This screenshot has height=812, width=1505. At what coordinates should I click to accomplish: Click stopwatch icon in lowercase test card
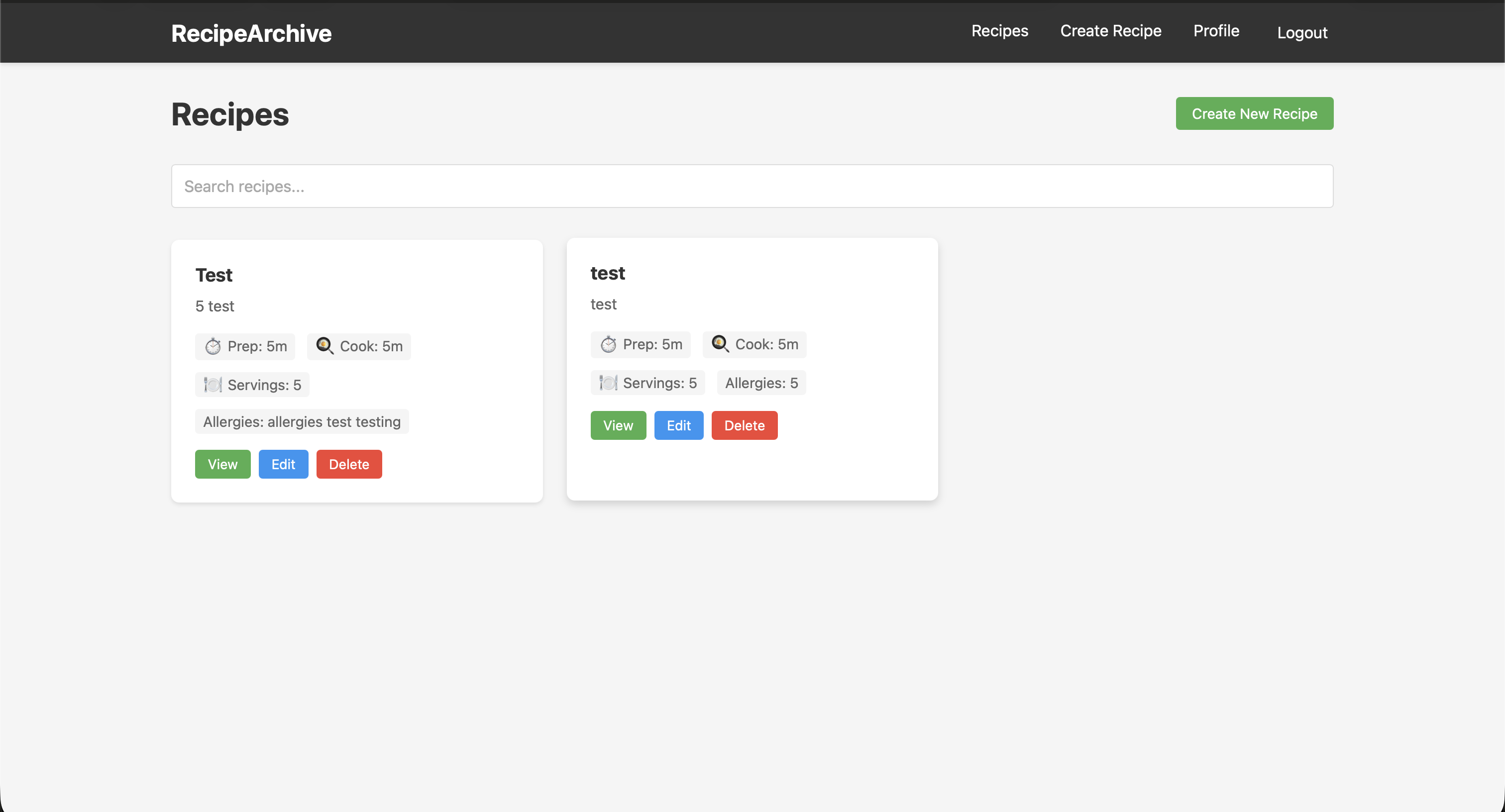608,345
